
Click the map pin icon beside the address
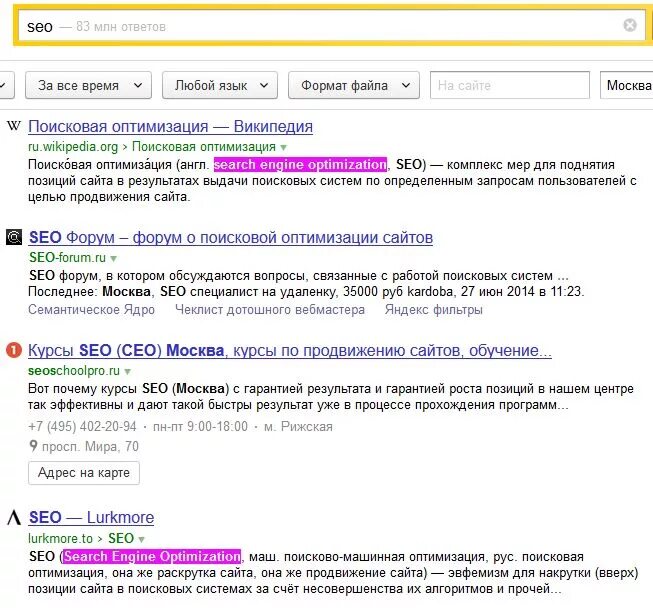(x=33, y=446)
